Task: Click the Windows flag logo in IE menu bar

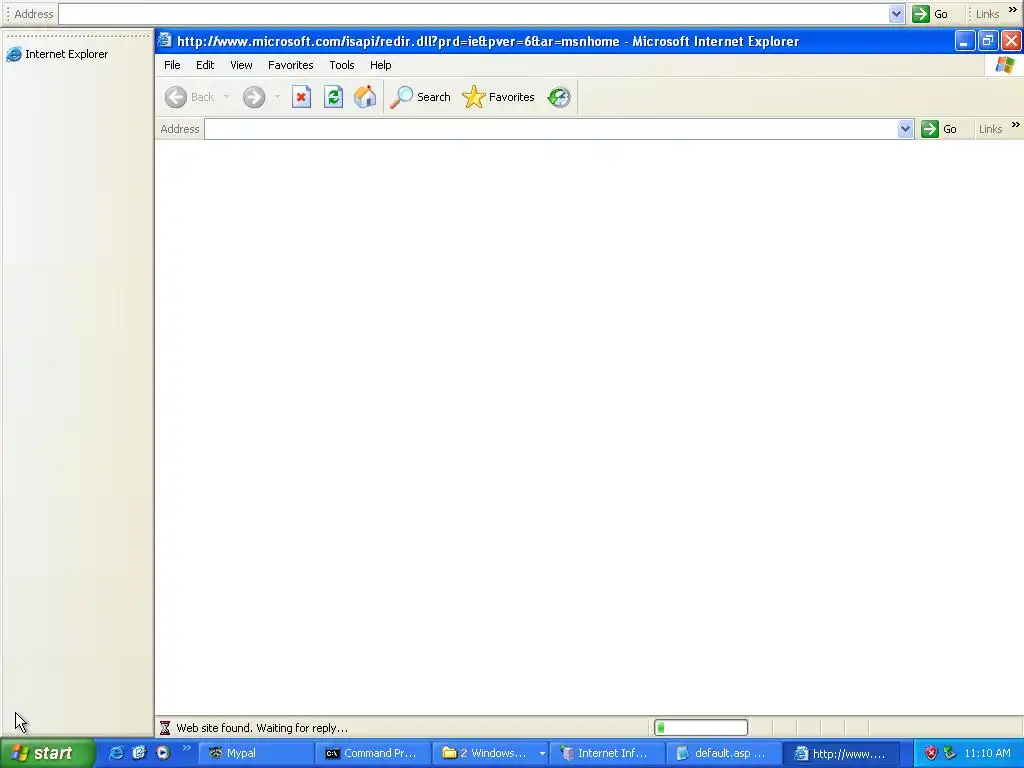Action: (x=1005, y=65)
